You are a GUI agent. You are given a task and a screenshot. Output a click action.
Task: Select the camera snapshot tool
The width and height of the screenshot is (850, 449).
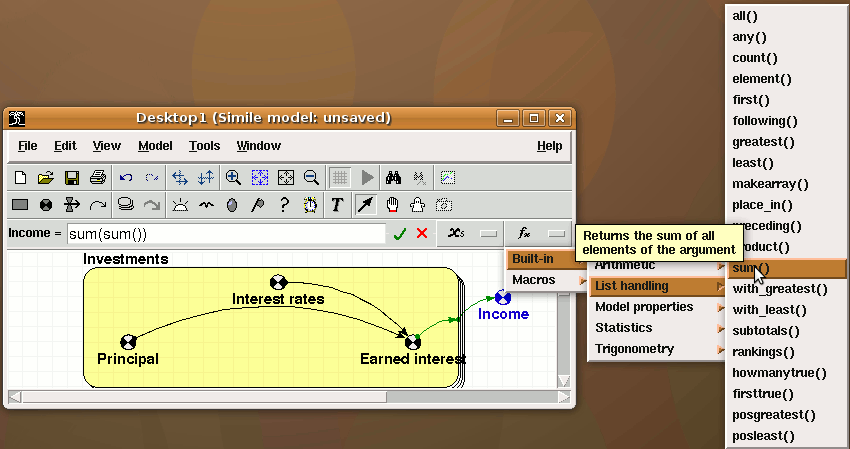pos(444,204)
